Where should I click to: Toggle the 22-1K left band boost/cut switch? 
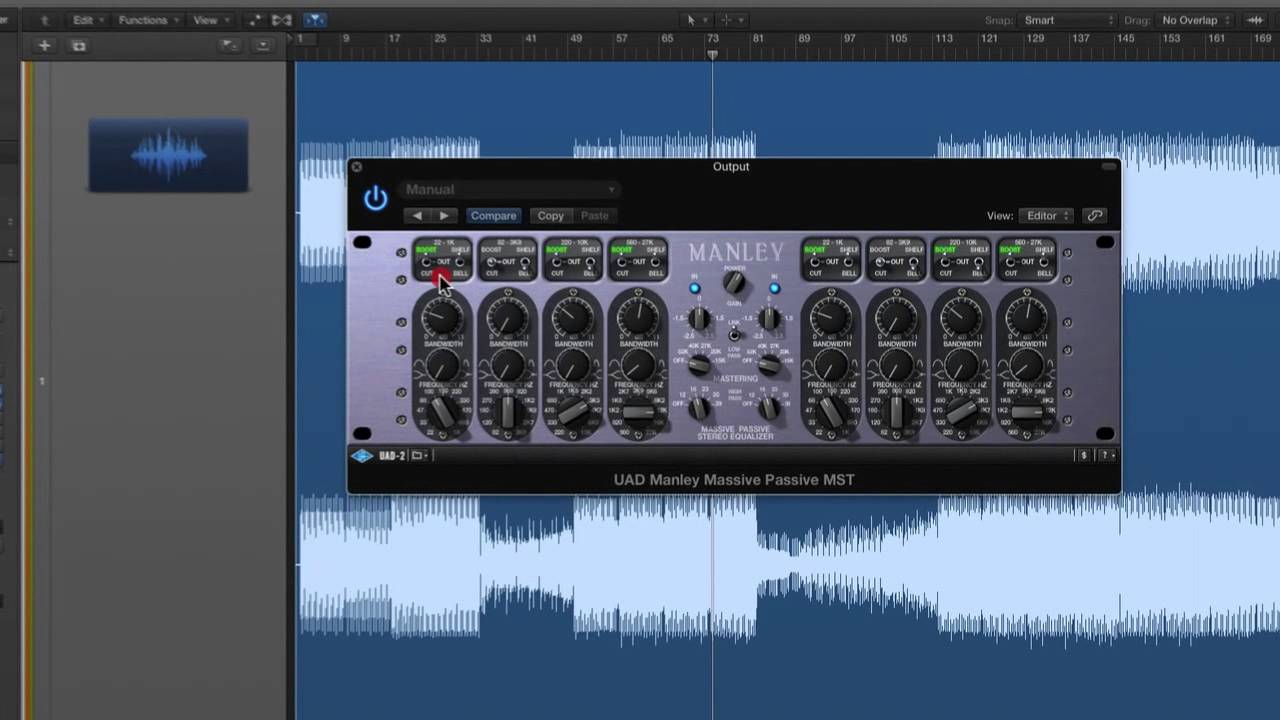(426, 263)
